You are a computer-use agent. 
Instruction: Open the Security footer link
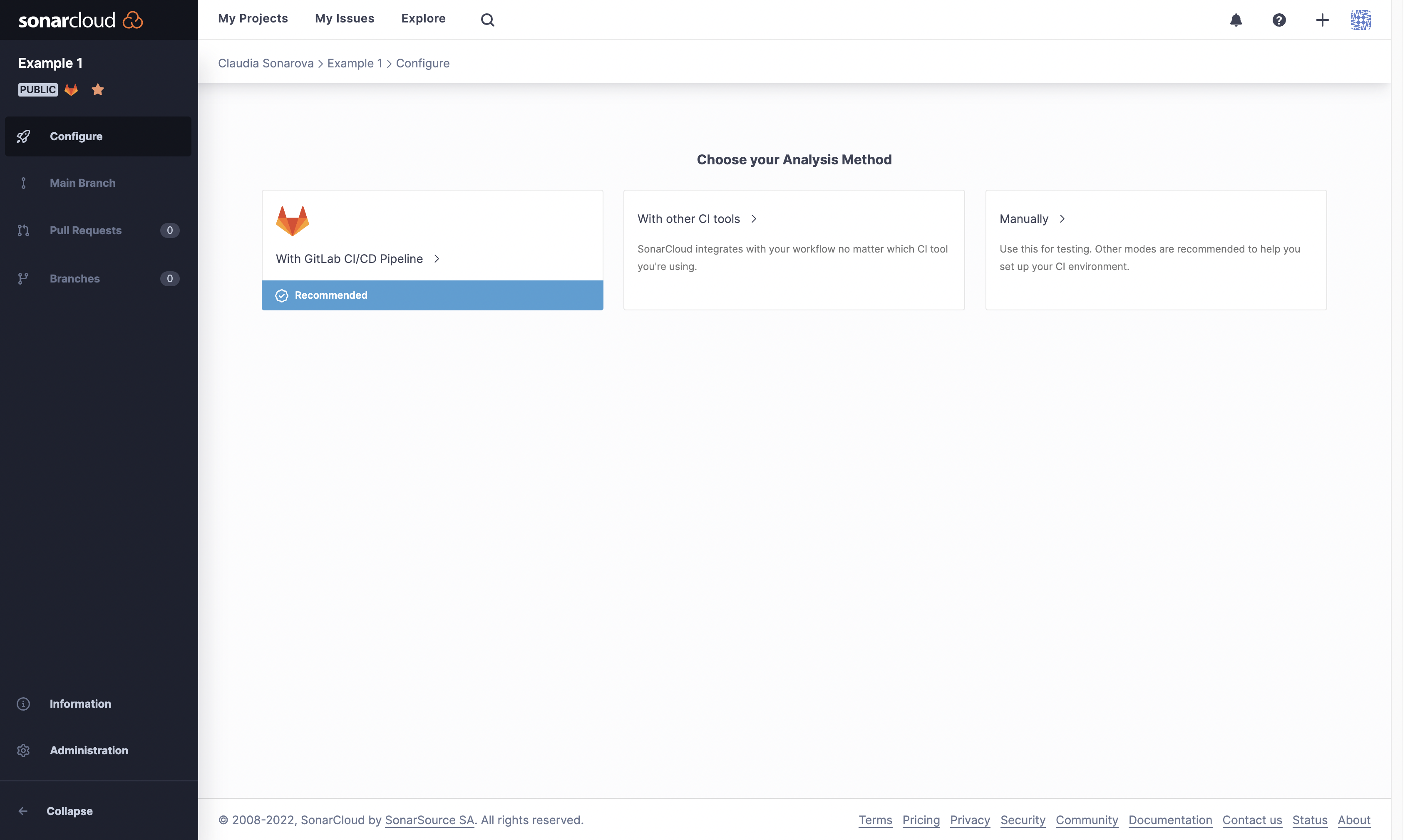(x=1023, y=820)
